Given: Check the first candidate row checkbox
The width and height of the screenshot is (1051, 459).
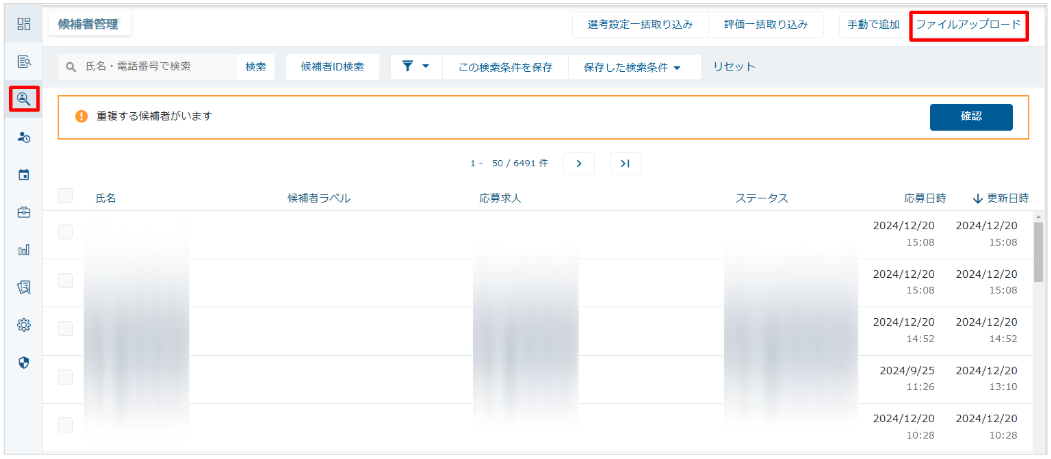Looking at the screenshot, I should pyautogui.click(x=66, y=233).
